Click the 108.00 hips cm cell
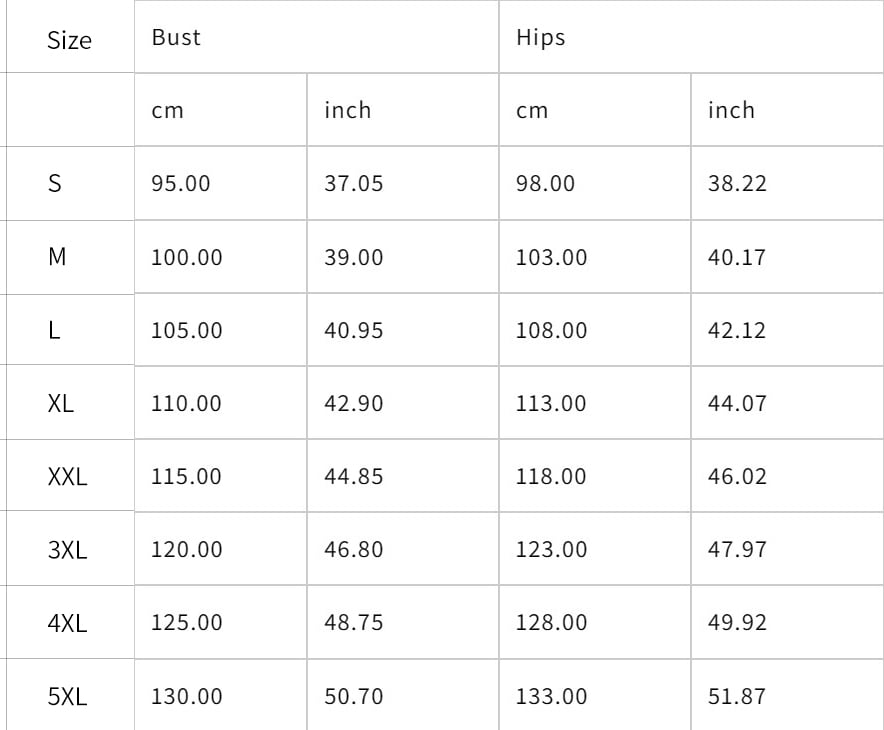 click(x=551, y=330)
